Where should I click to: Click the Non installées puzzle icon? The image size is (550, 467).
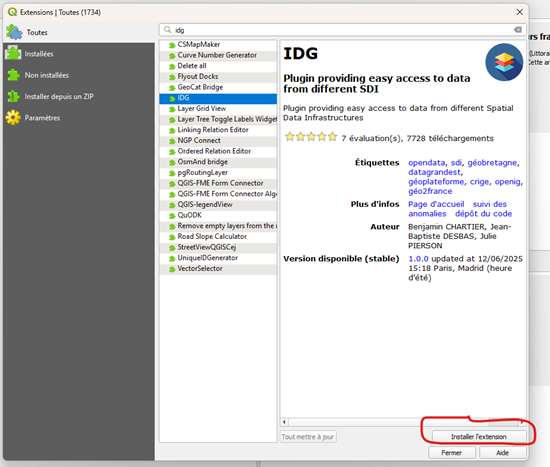click(x=13, y=75)
